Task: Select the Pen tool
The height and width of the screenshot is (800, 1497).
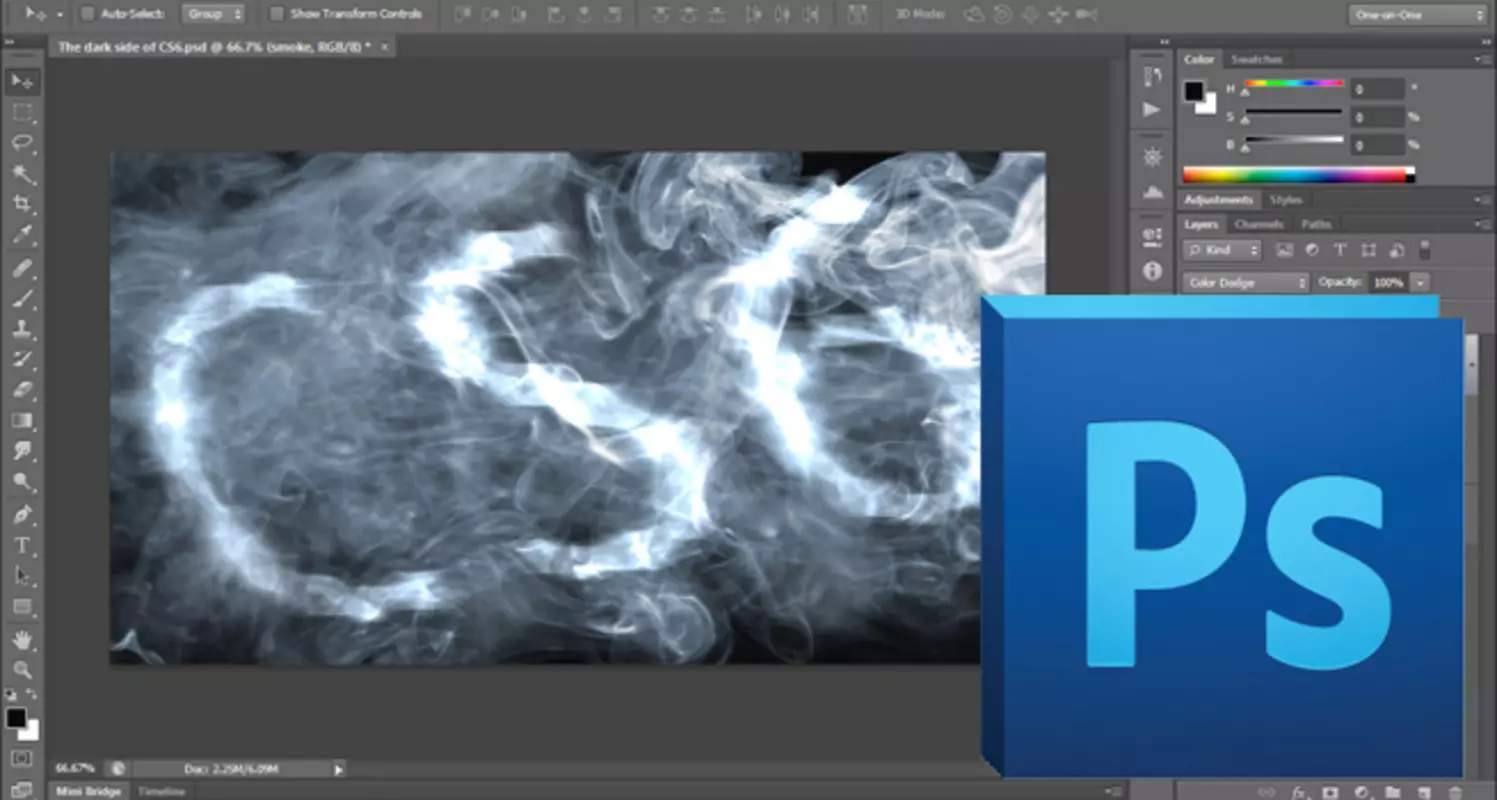Action: tap(23, 515)
